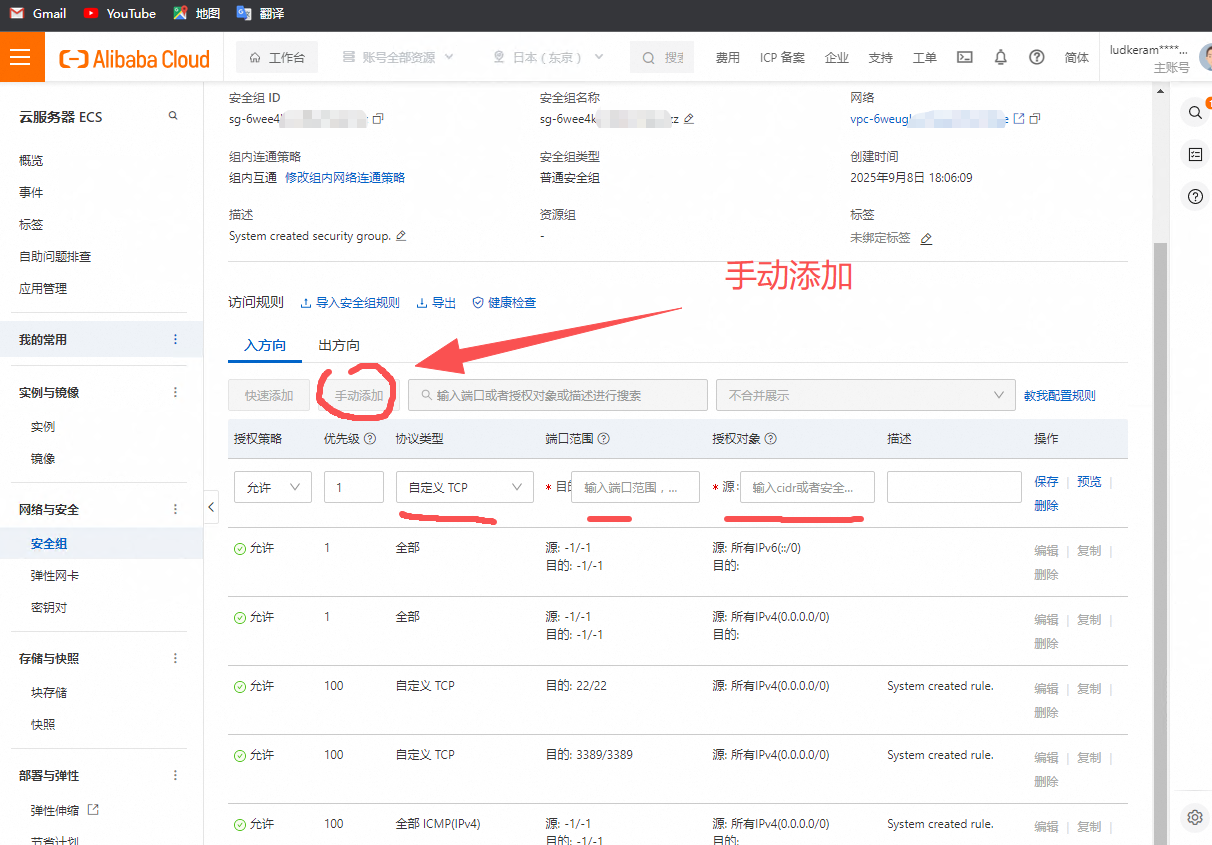The height and width of the screenshot is (845, 1212).
Task: Click the port range input field
Action: point(634,487)
